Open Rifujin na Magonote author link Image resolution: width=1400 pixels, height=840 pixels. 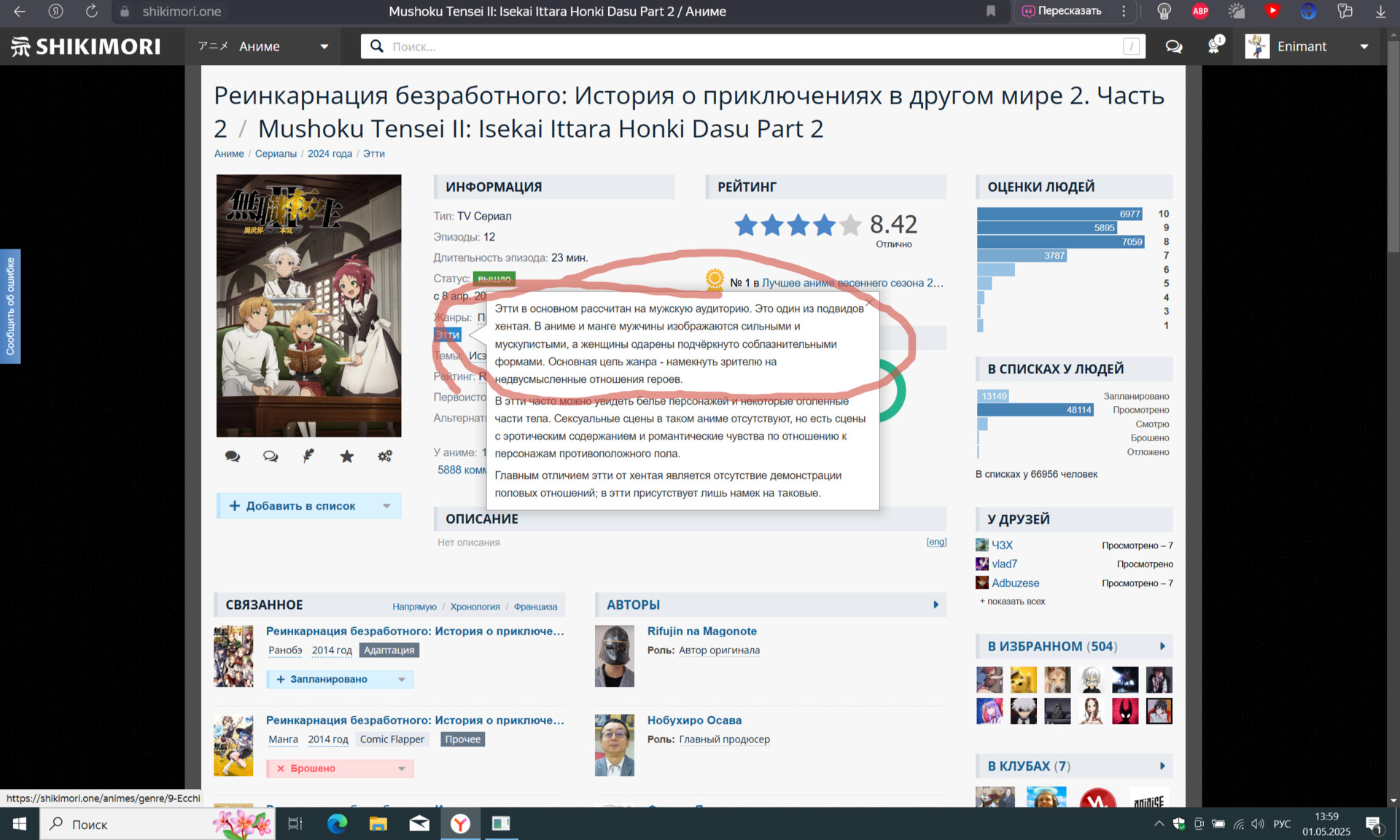[x=701, y=631]
